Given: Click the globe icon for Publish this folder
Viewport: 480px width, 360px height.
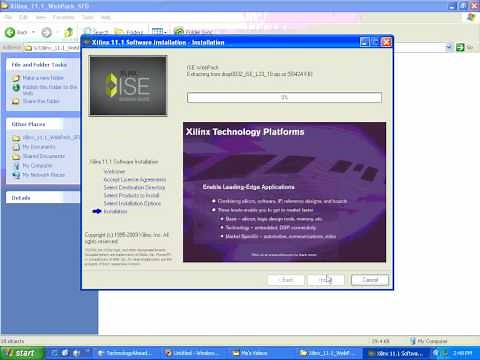Looking at the screenshot, I should point(16,88).
